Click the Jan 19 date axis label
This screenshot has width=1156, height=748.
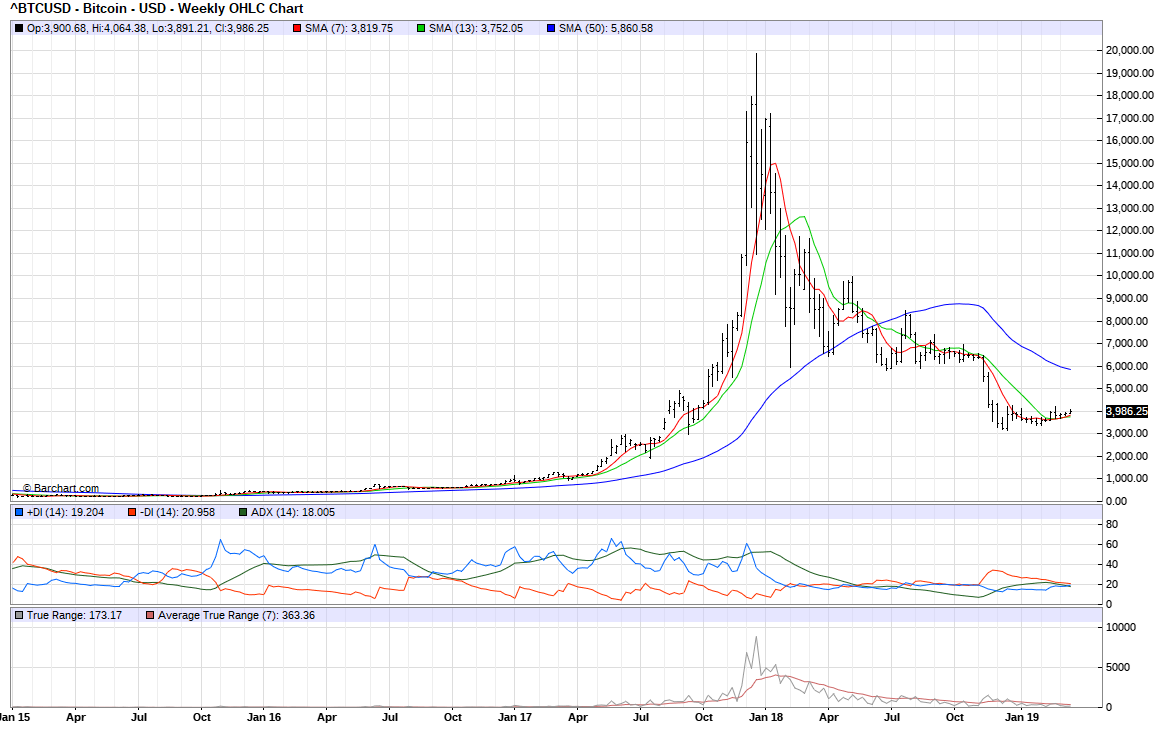pos(1019,717)
